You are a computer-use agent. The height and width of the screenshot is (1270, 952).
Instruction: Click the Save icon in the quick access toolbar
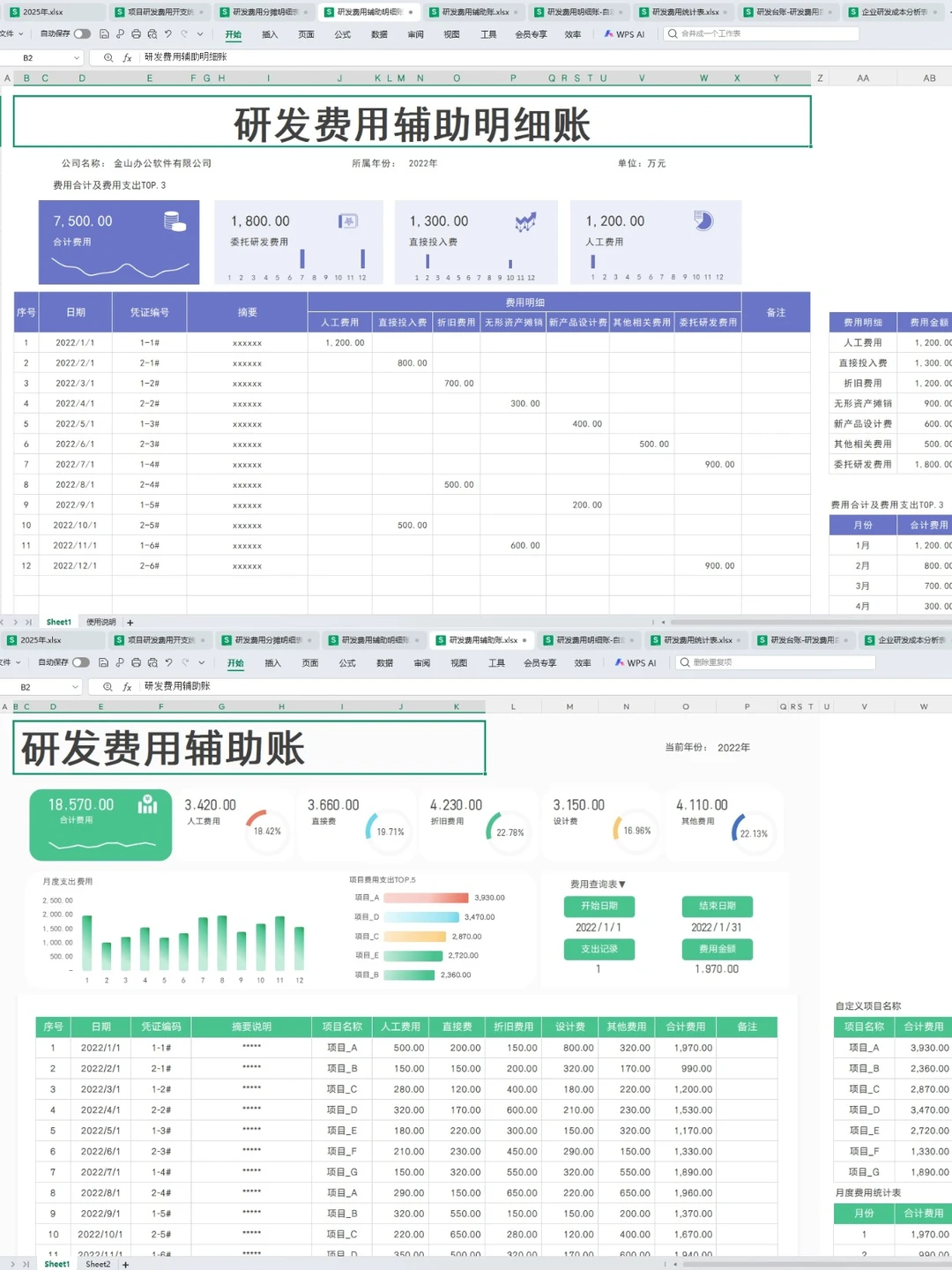click(104, 34)
